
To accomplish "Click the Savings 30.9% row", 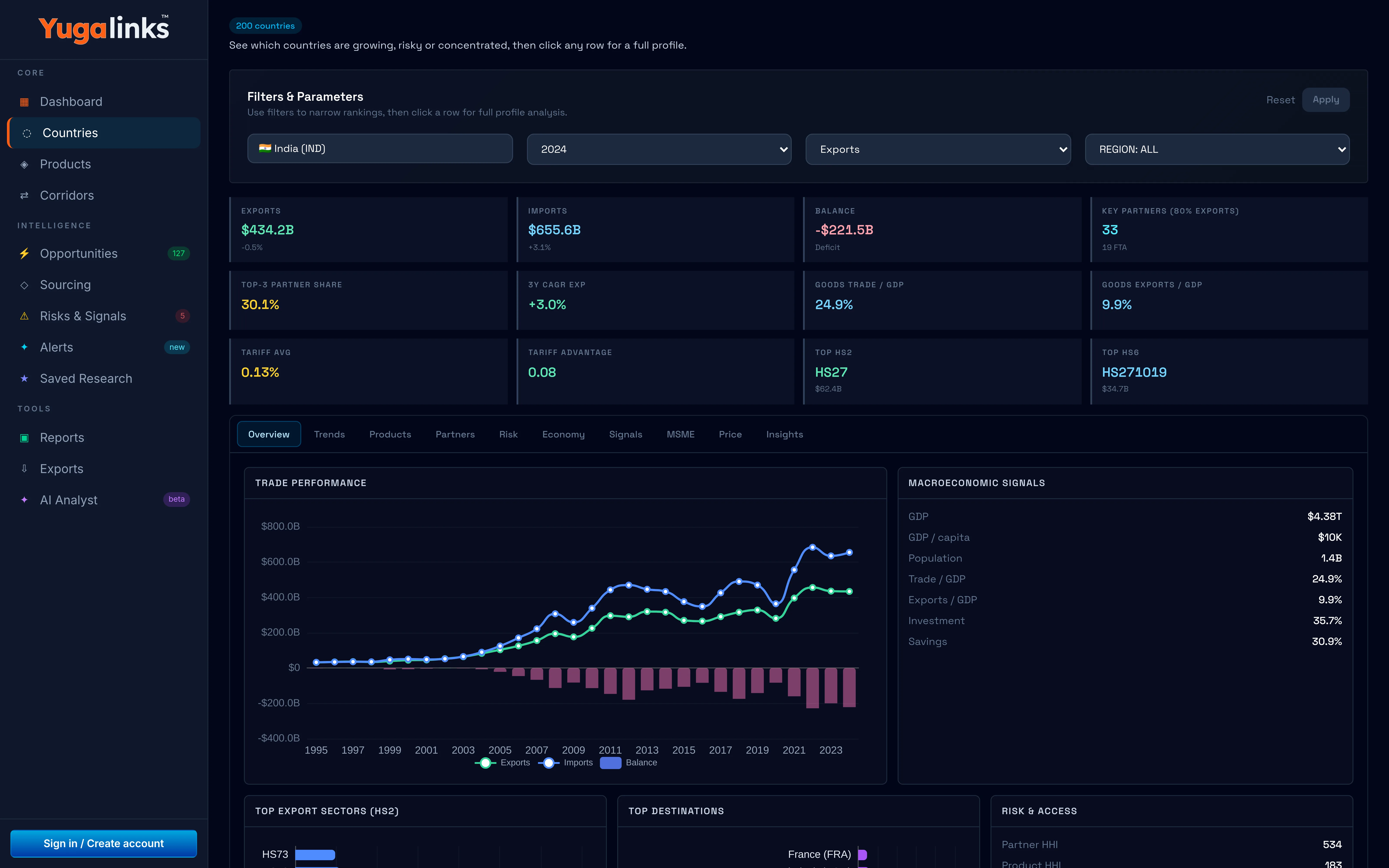I will pyautogui.click(x=1125, y=642).
